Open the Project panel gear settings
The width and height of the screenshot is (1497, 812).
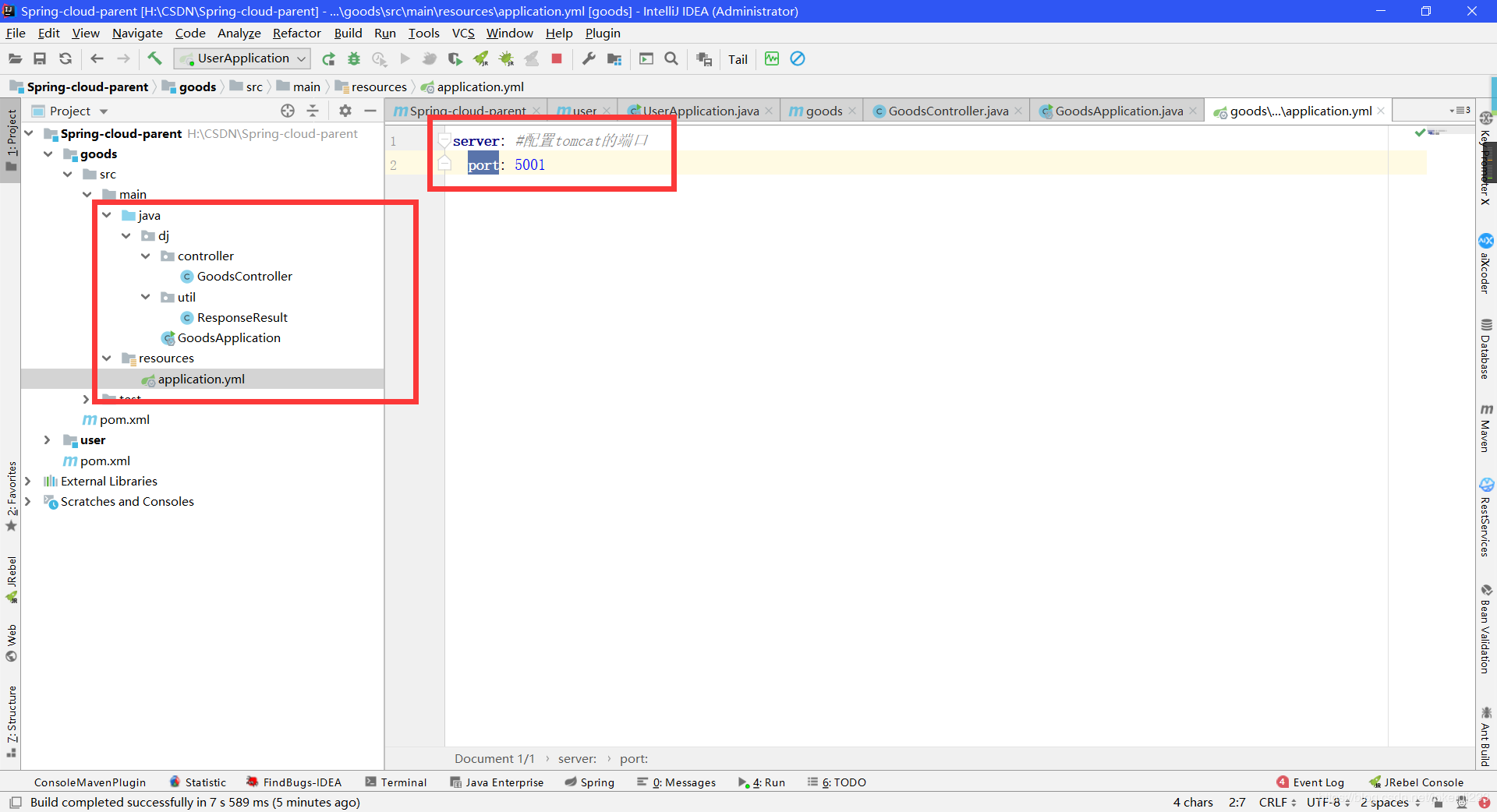pyautogui.click(x=345, y=111)
